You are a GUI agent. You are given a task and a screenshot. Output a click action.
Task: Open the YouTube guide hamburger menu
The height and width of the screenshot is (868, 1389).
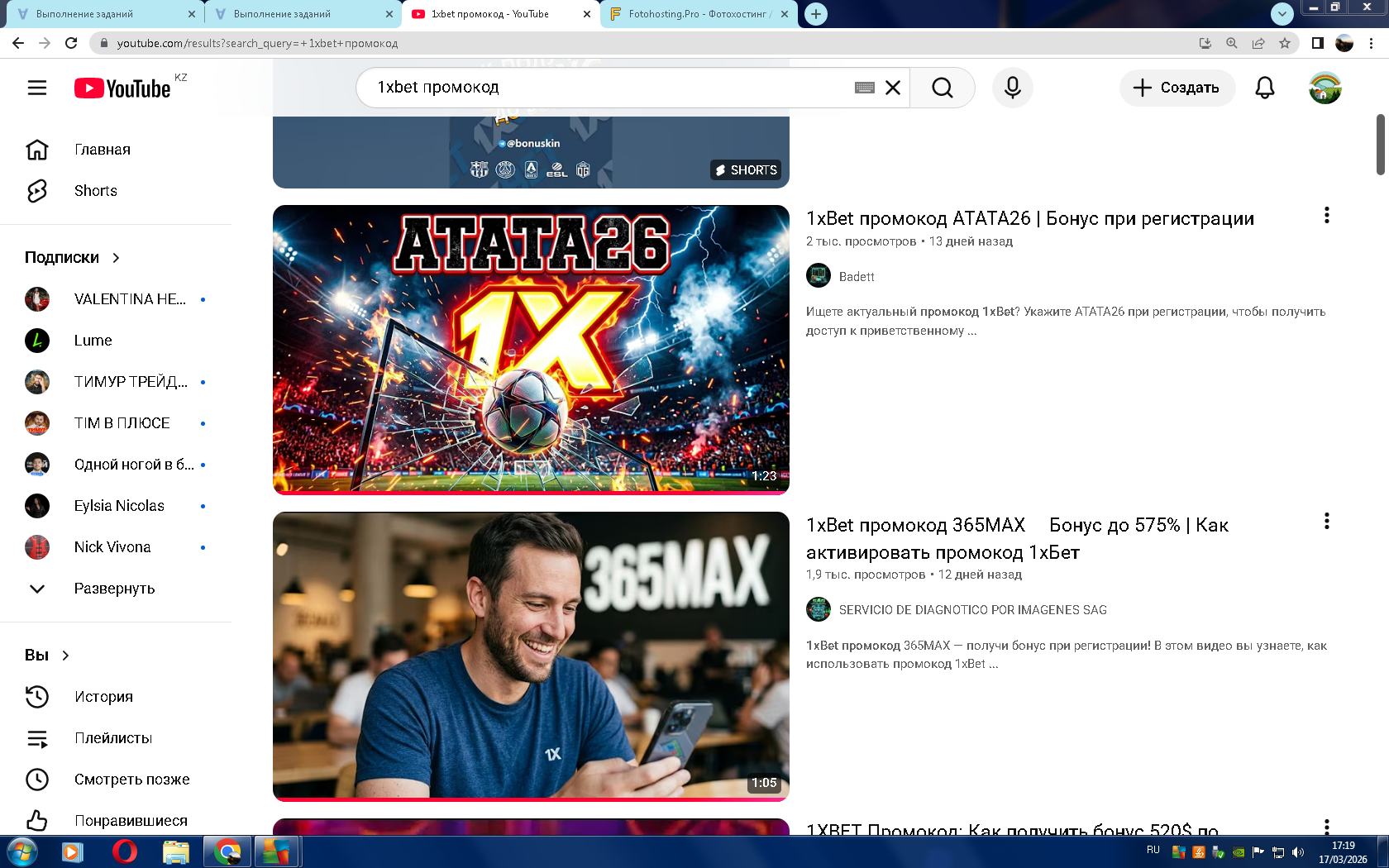tap(37, 88)
